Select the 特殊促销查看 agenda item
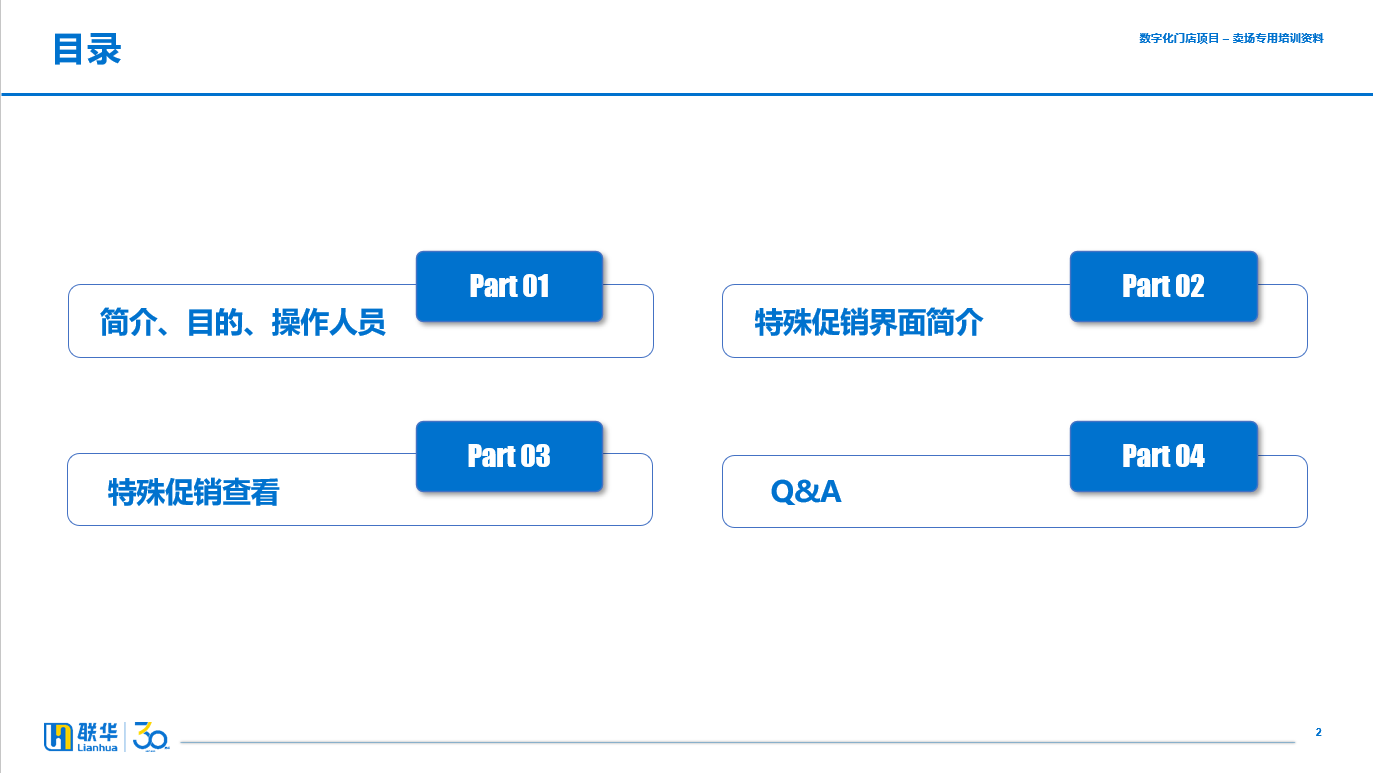This screenshot has height=773, width=1373. pyautogui.click(x=193, y=492)
